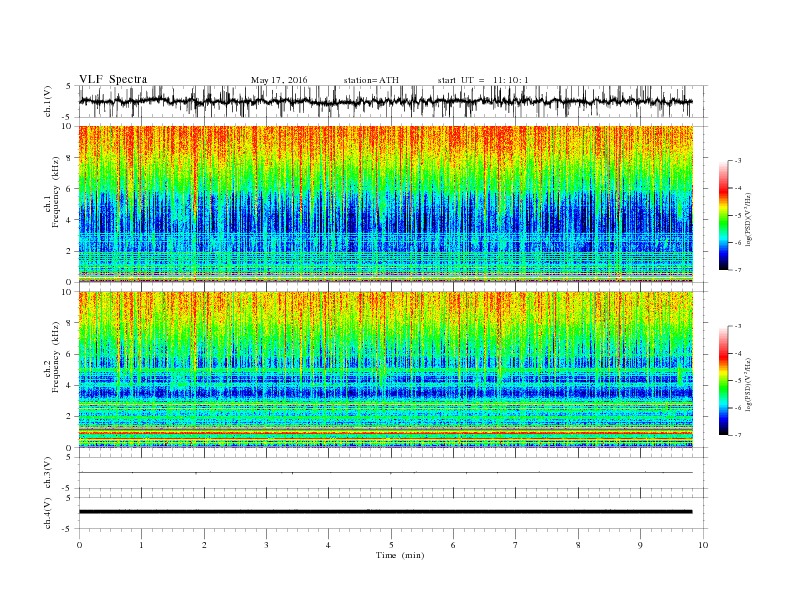Select the "May 17, 2016" date text
The image size is (792, 612).
point(279,80)
